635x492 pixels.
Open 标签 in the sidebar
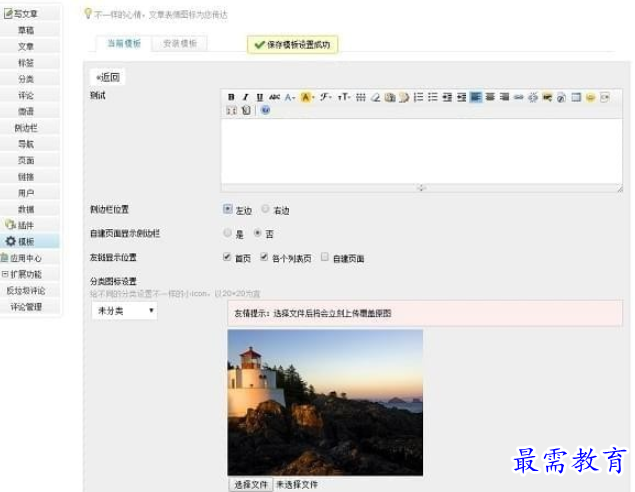pyautogui.click(x=26, y=63)
